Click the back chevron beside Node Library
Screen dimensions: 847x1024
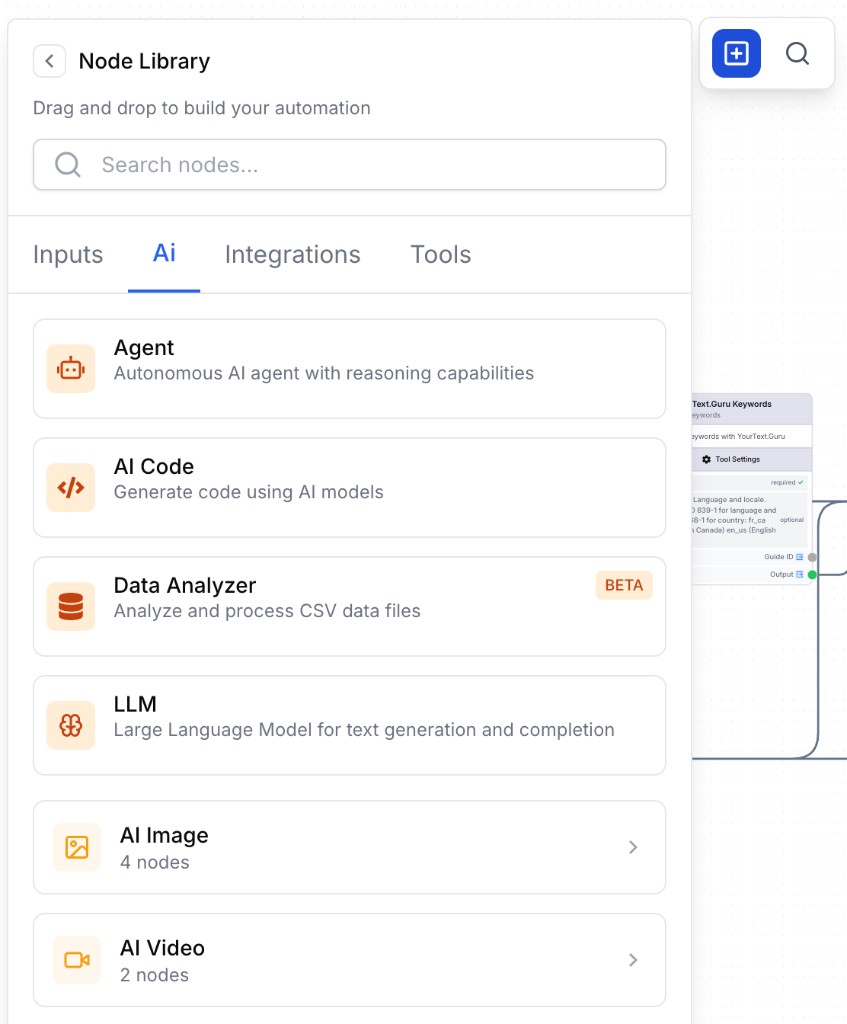tap(50, 61)
